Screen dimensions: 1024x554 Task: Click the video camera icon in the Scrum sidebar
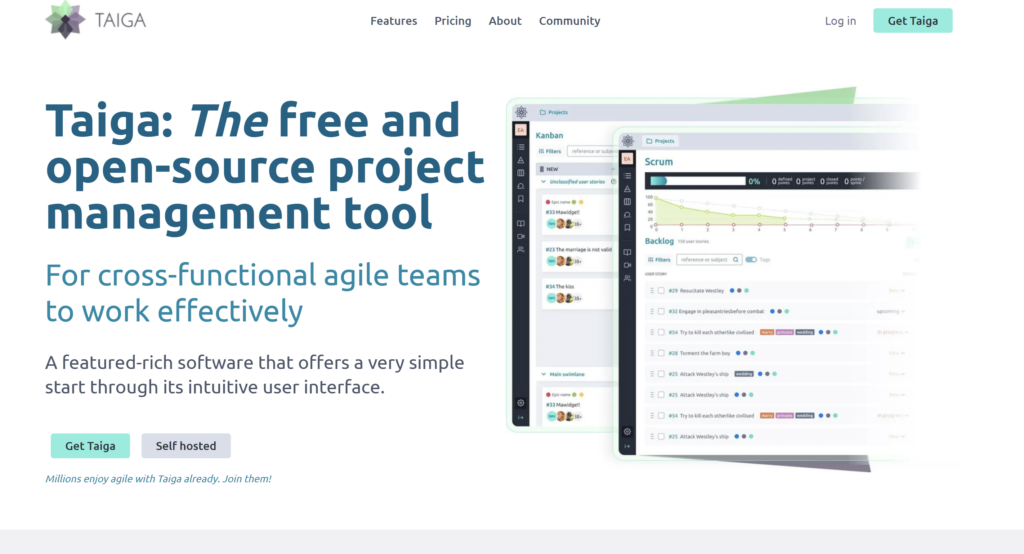point(627,264)
